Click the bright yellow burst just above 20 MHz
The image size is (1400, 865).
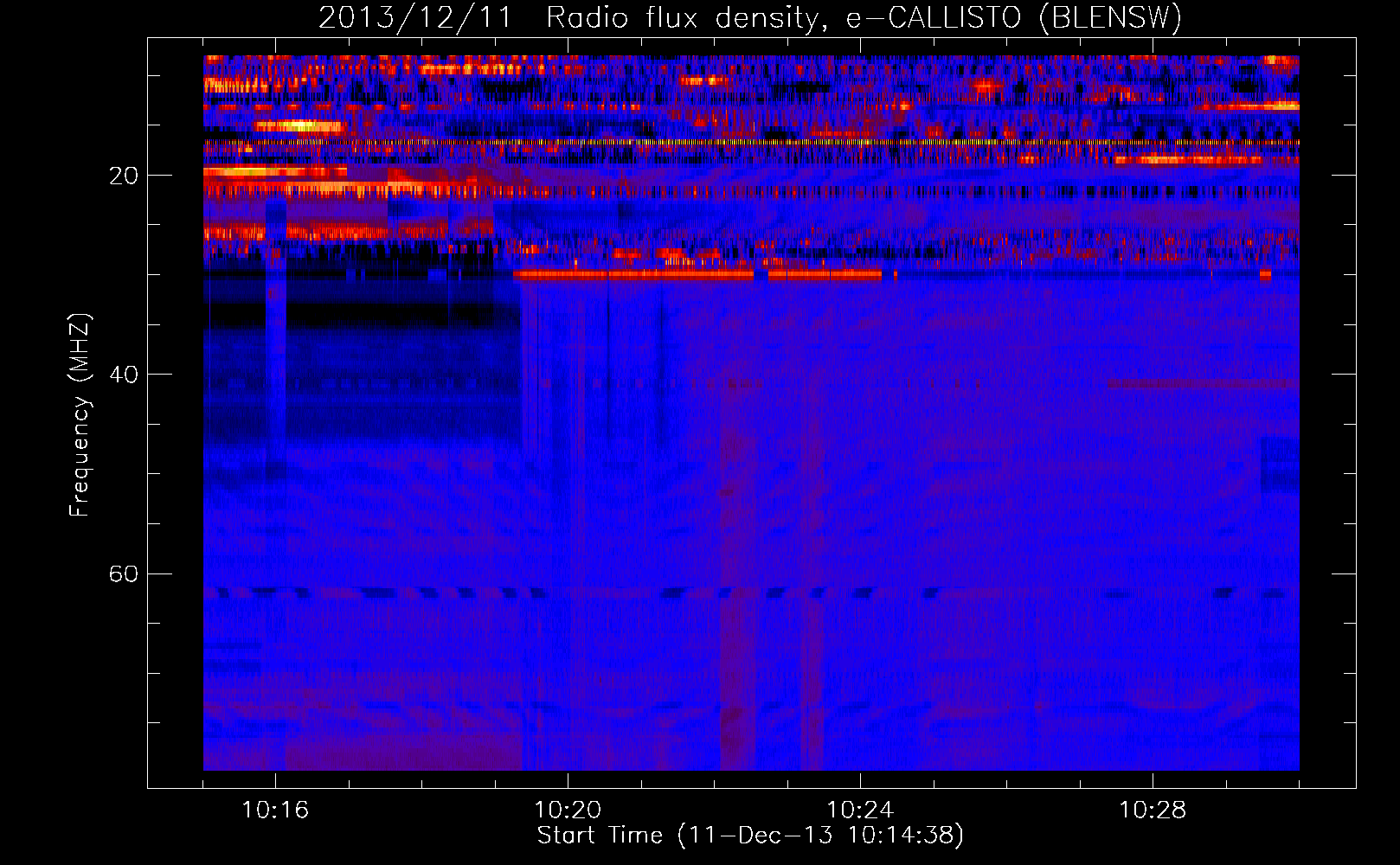click(275, 172)
